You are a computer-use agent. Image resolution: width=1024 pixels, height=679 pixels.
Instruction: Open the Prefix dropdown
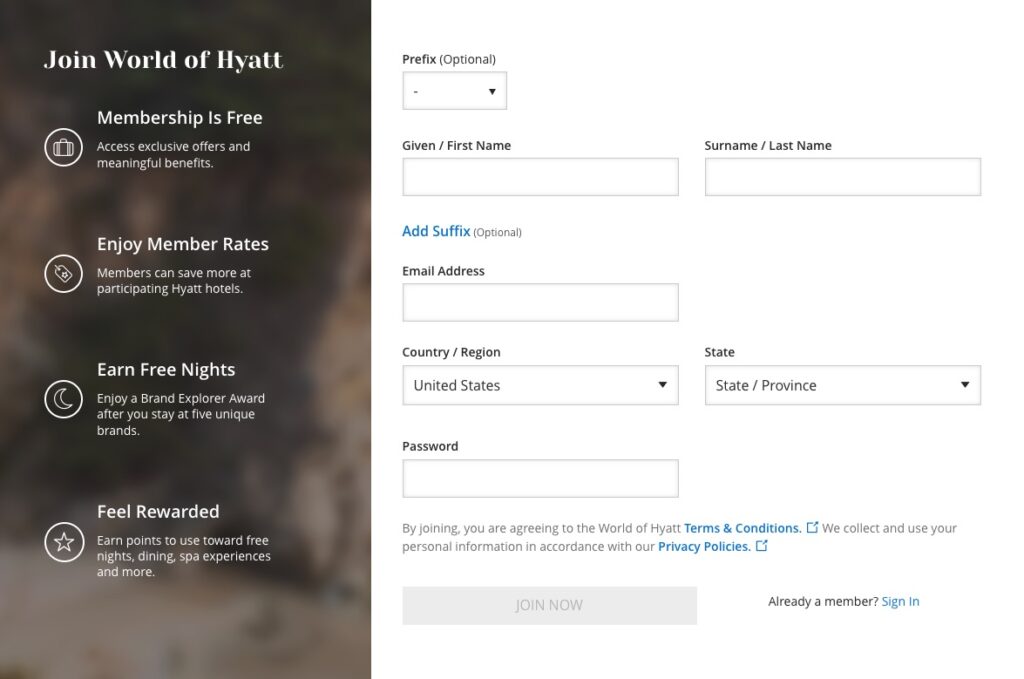(x=454, y=91)
